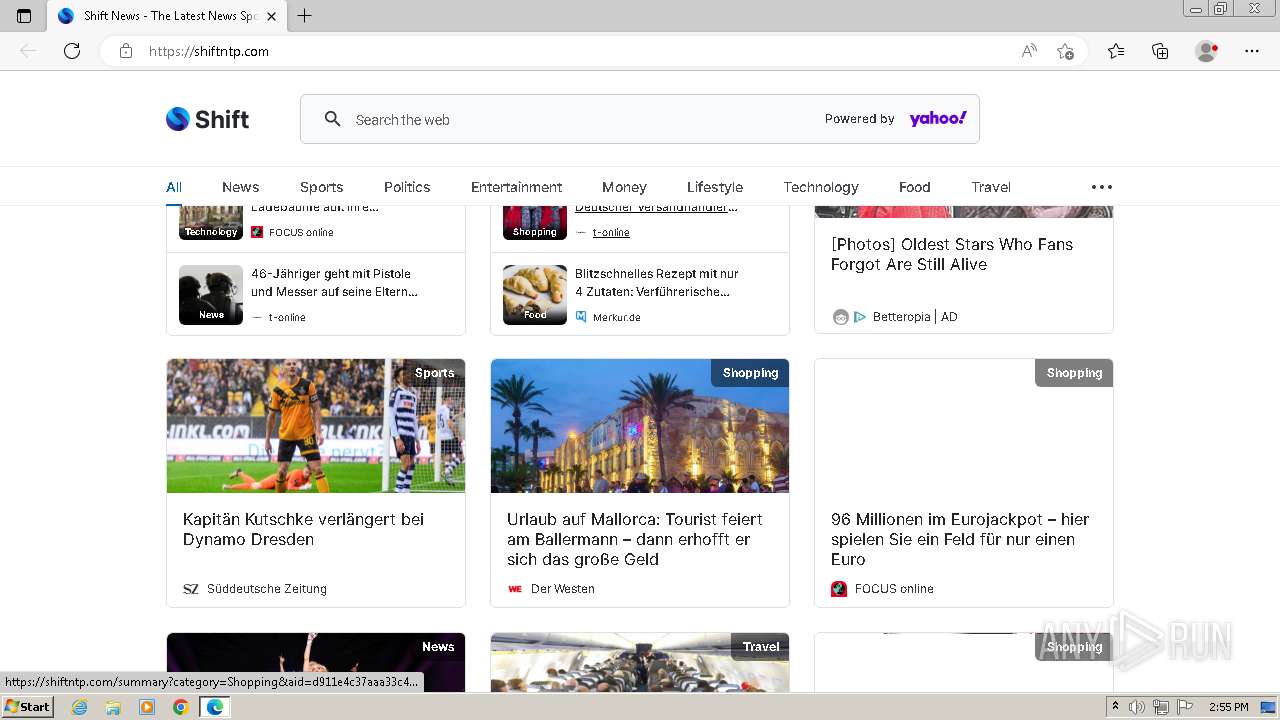The image size is (1280, 720).
Task: Open the Lifestyle category tab
Action: [x=715, y=187]
